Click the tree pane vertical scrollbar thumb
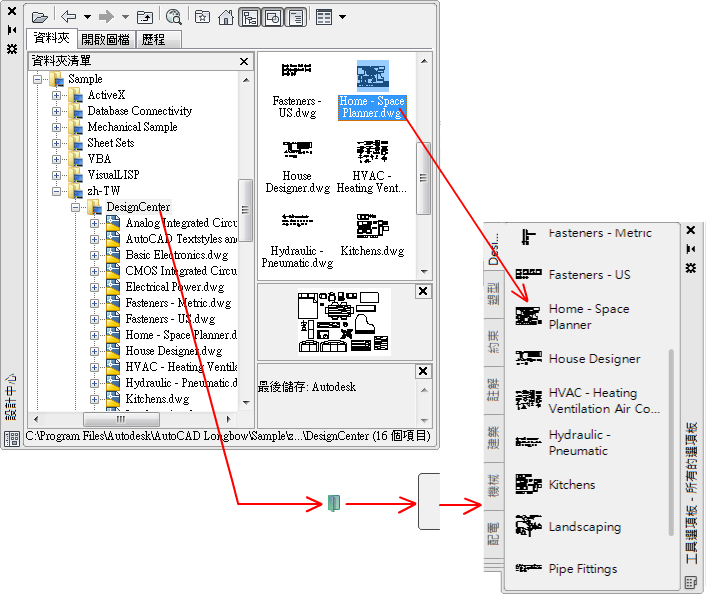This screenshot has height=600, width=710. (x=245, y=210)
